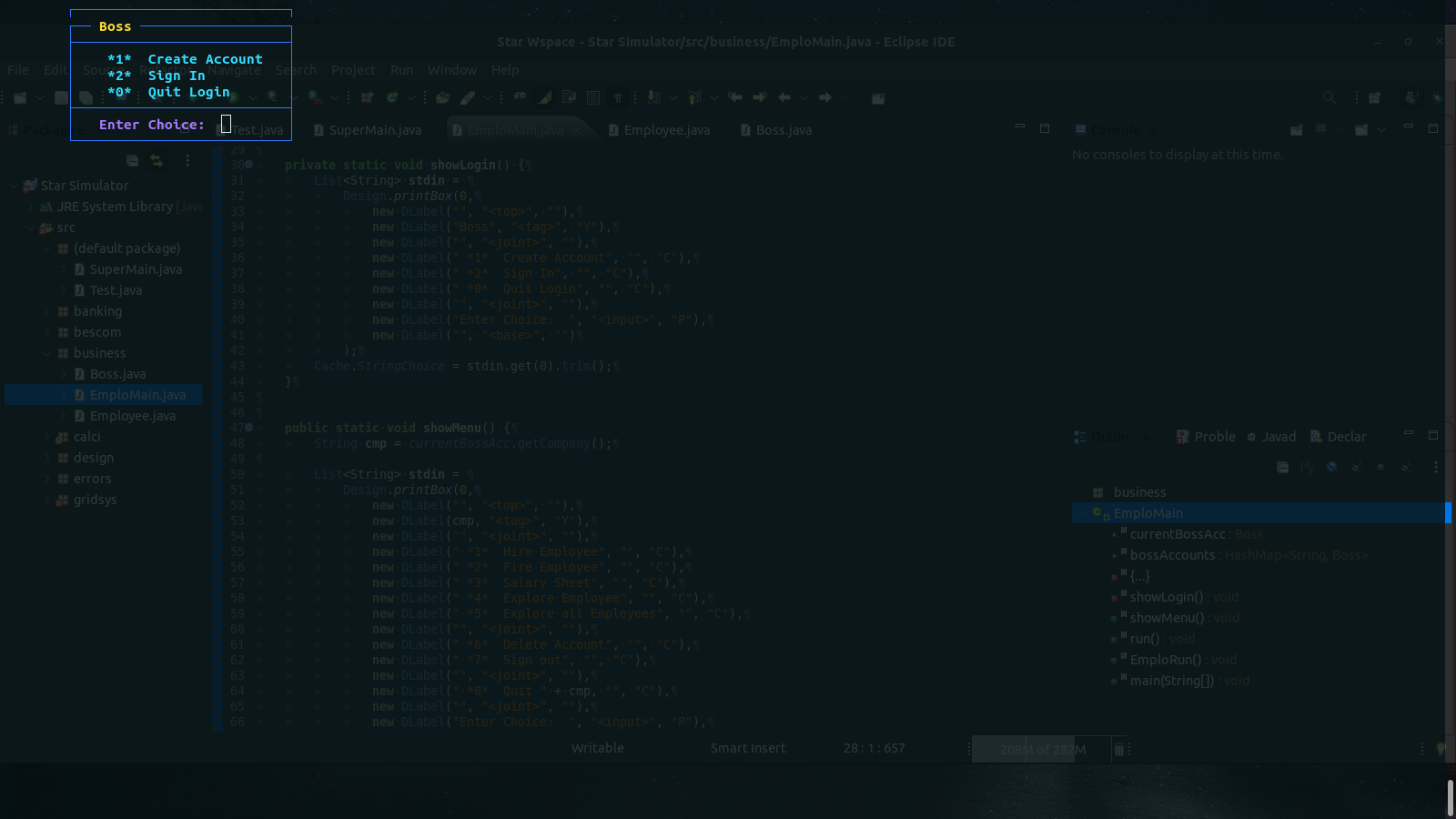Toggle Show Whitespace Characters

[619, 97]
